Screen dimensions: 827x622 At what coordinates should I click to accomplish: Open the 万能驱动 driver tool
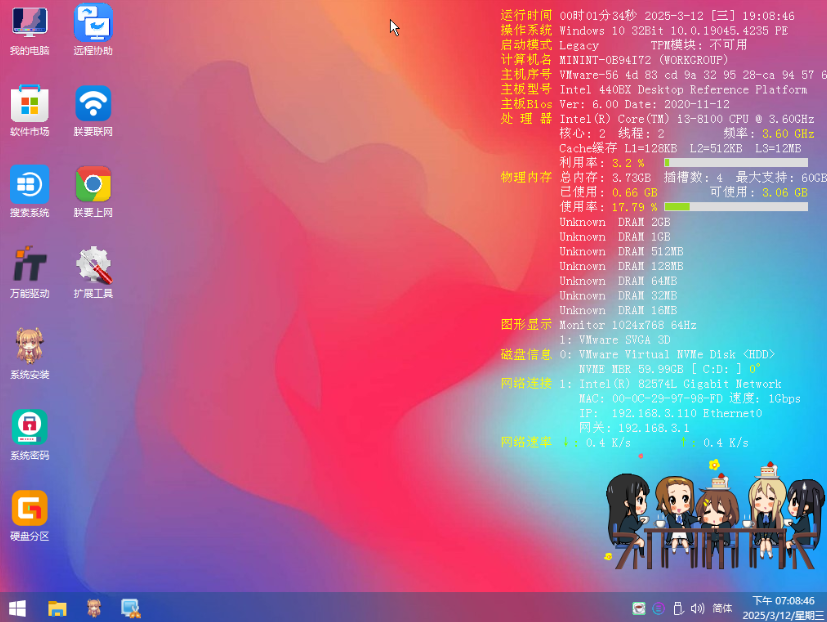[30, 272]
